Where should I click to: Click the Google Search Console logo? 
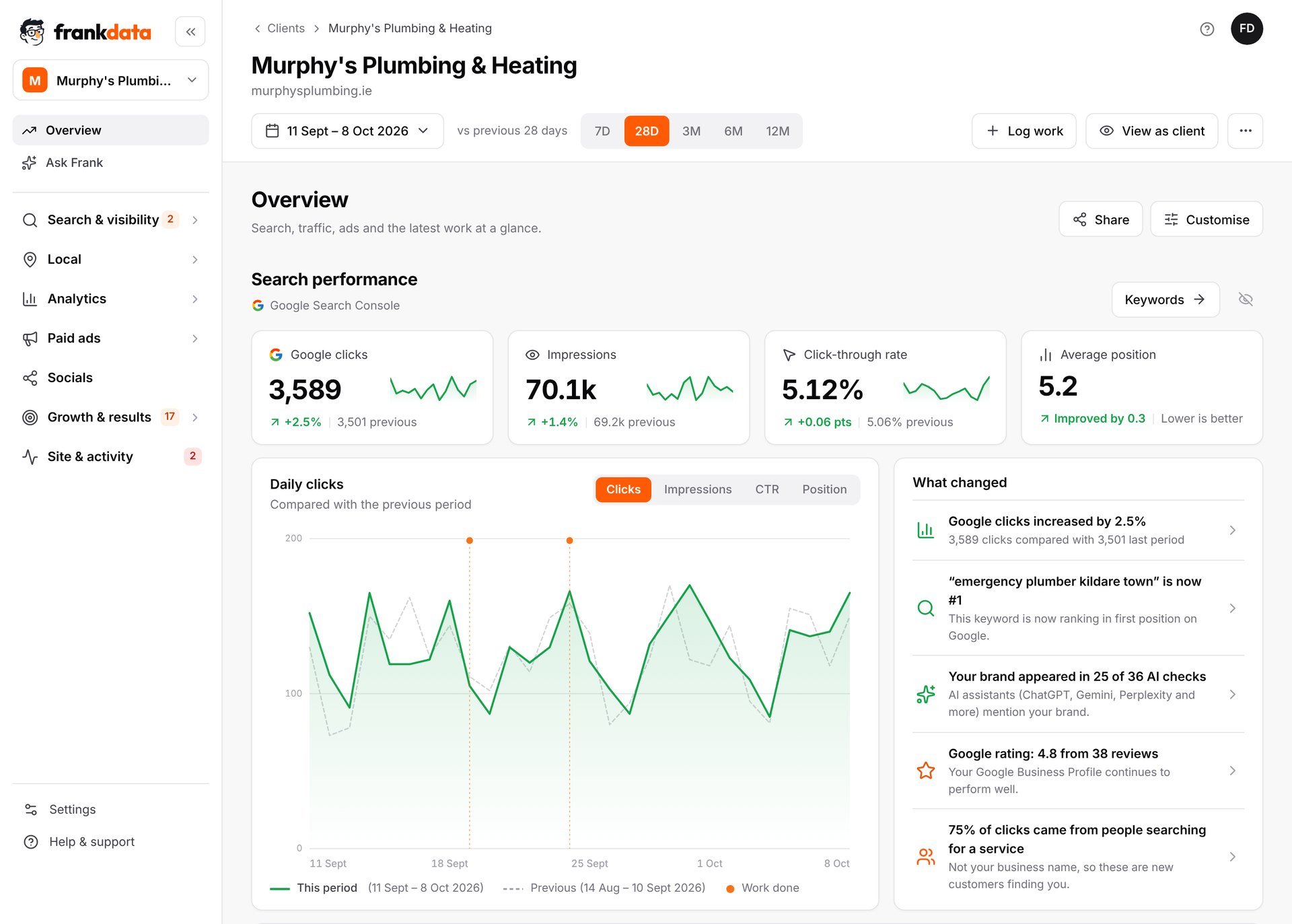[258, 306]
